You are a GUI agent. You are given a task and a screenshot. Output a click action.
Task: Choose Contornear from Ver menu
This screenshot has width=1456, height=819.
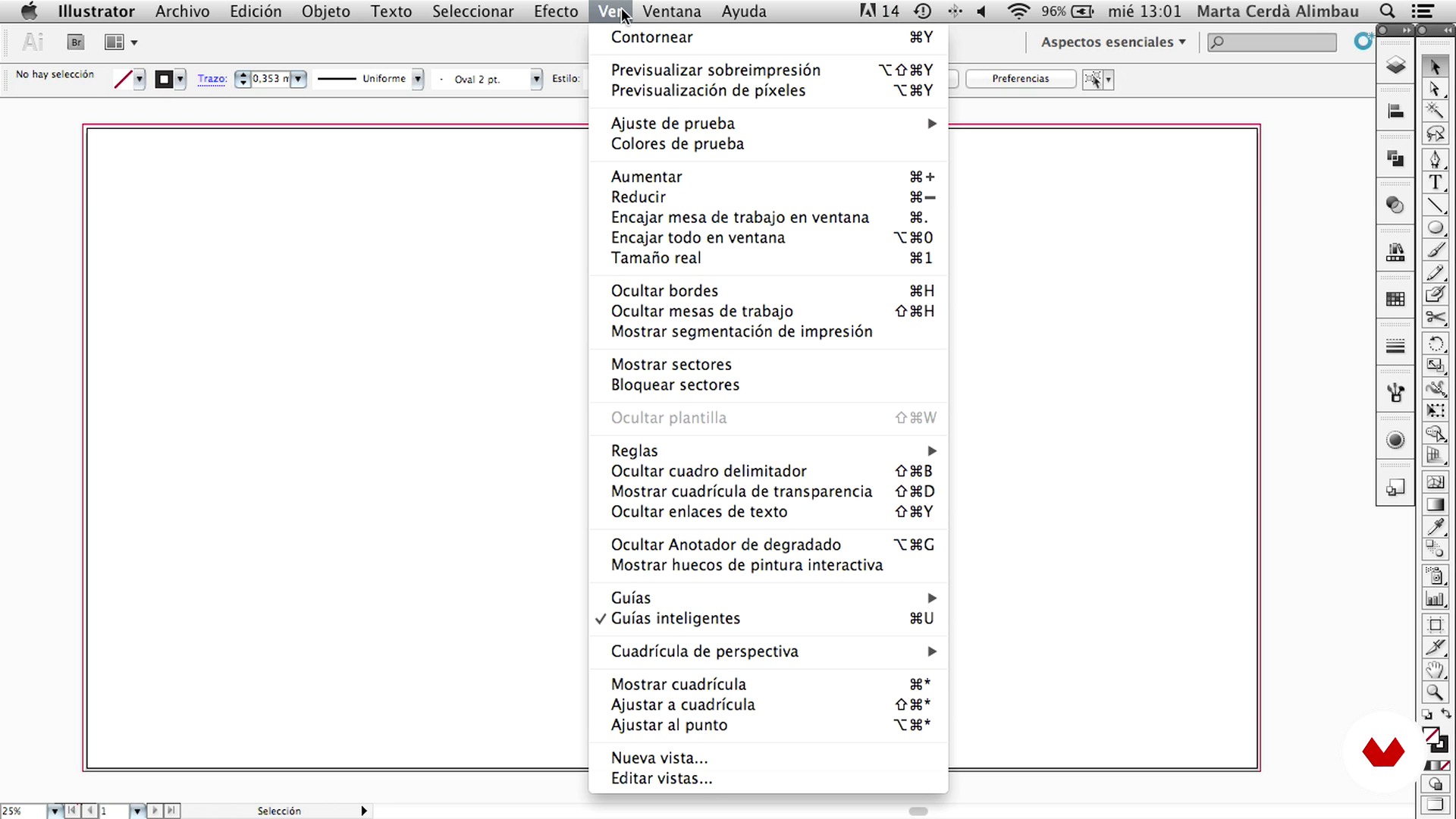768,37
